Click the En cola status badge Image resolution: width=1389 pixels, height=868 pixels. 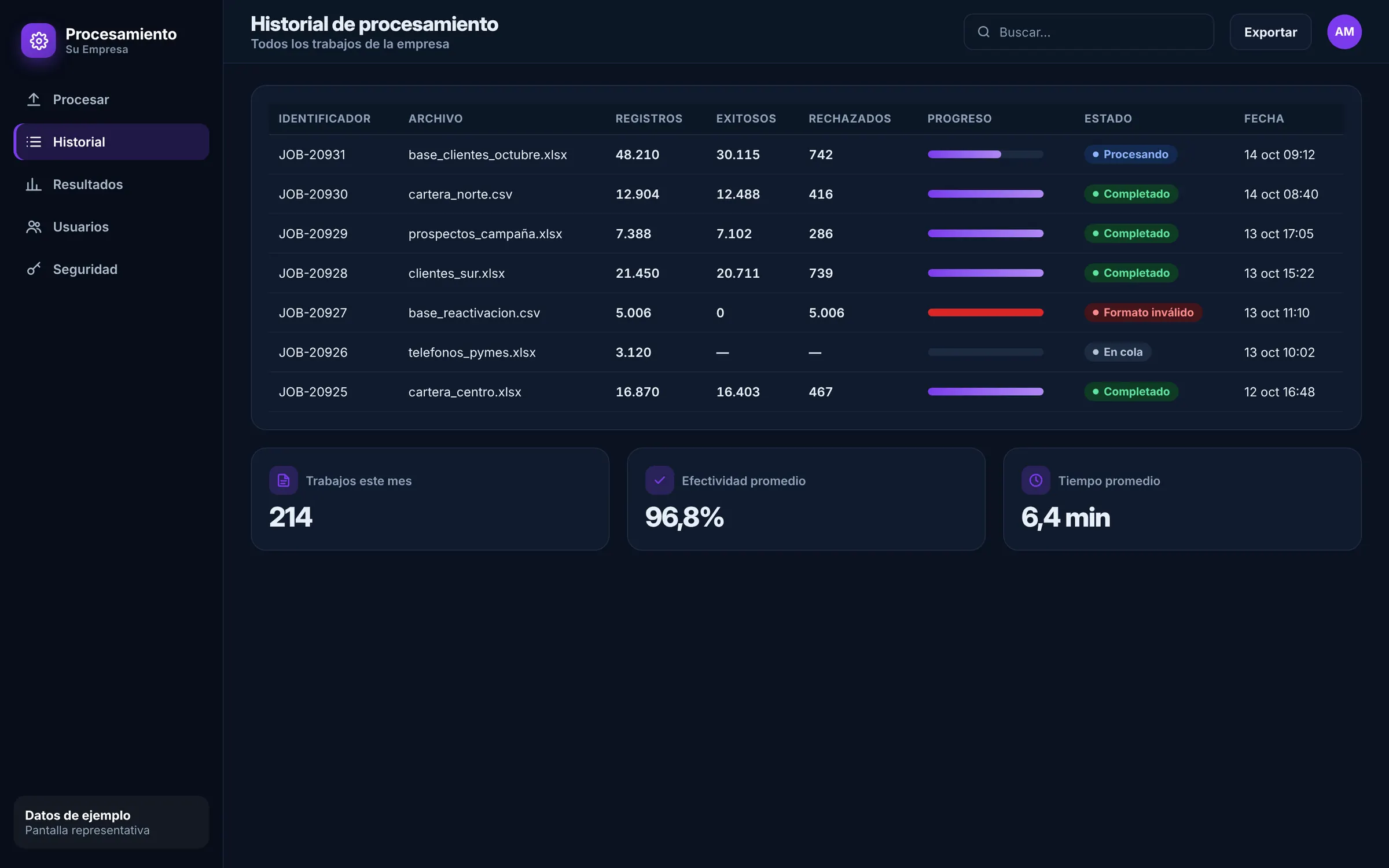pyautogui.click(x=1118, y=352)
